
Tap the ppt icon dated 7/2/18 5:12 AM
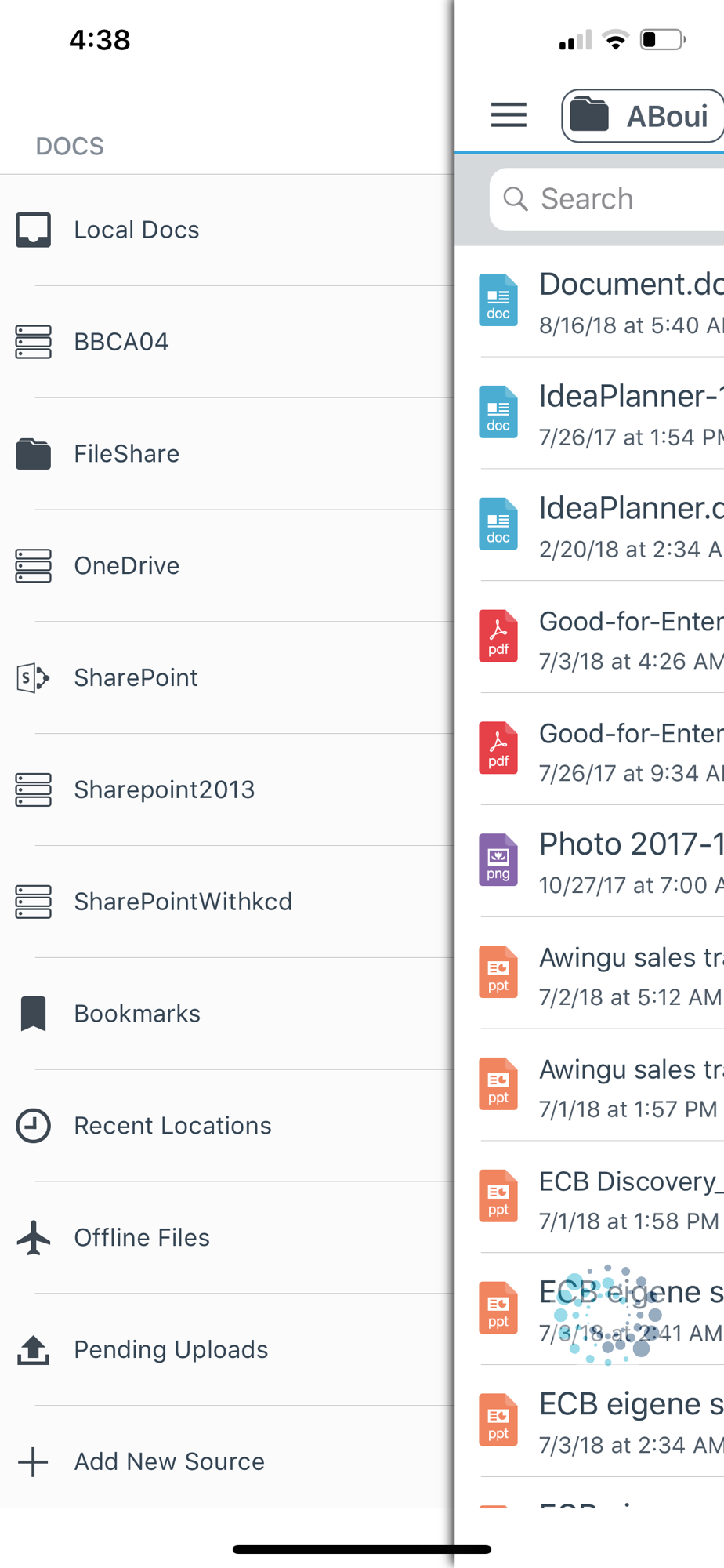[x=498, y=972]
